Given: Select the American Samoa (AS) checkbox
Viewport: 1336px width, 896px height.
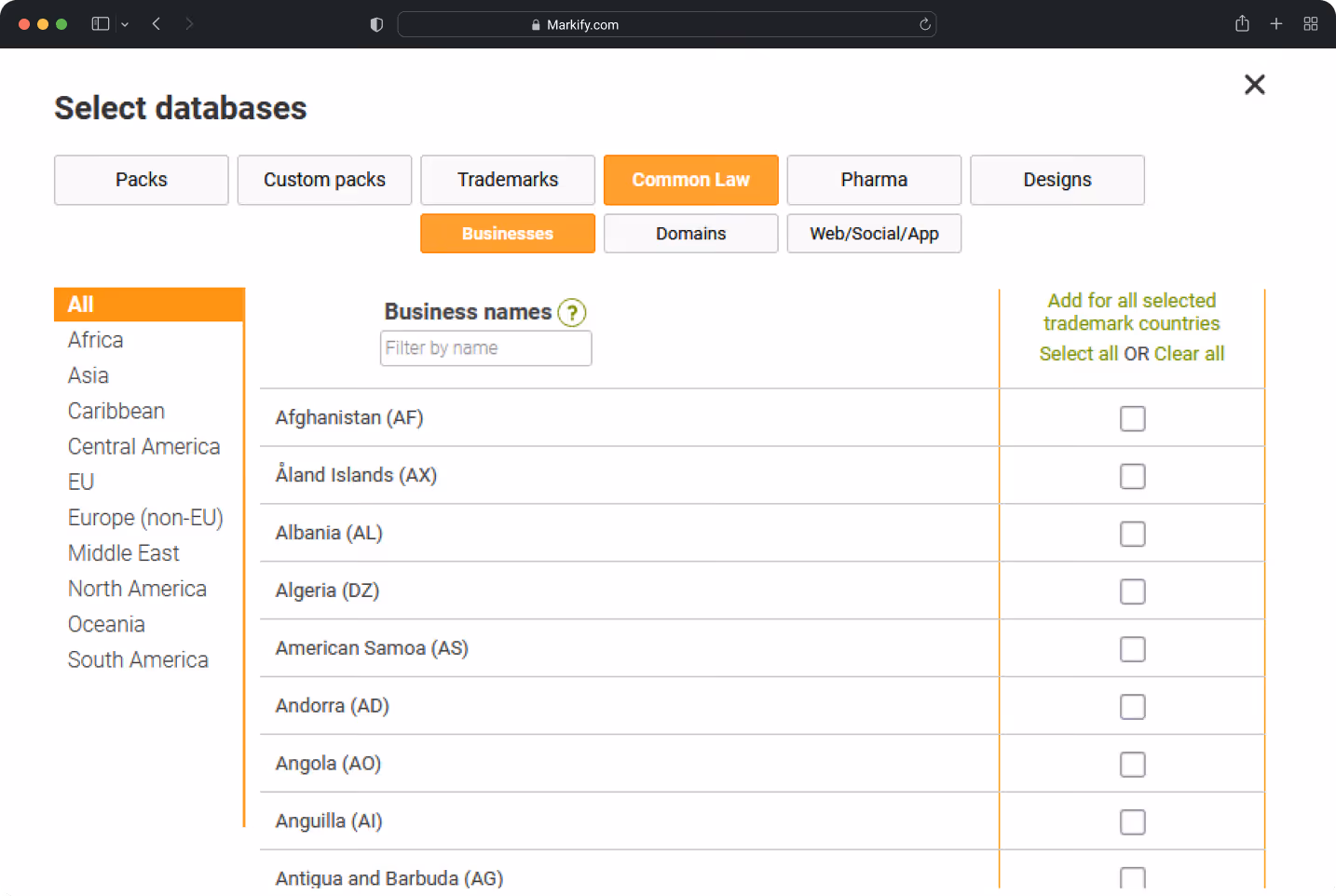Looking at the screenshot, I should pos(1133,650).
